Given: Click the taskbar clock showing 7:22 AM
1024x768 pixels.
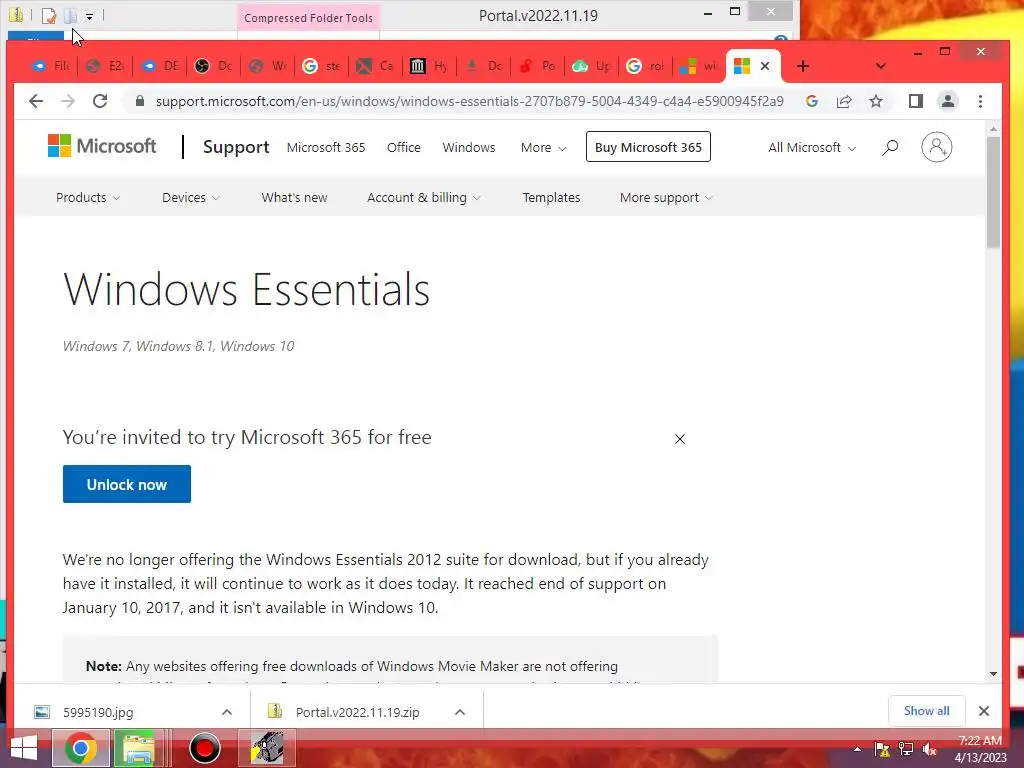Looking at the screenshot, I should pyautogui.click(x=980, y=749).
